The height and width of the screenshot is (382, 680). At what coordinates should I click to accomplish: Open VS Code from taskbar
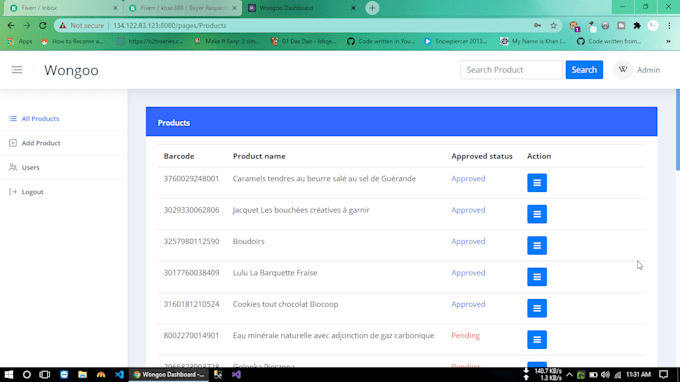click(x=119, y=375)
